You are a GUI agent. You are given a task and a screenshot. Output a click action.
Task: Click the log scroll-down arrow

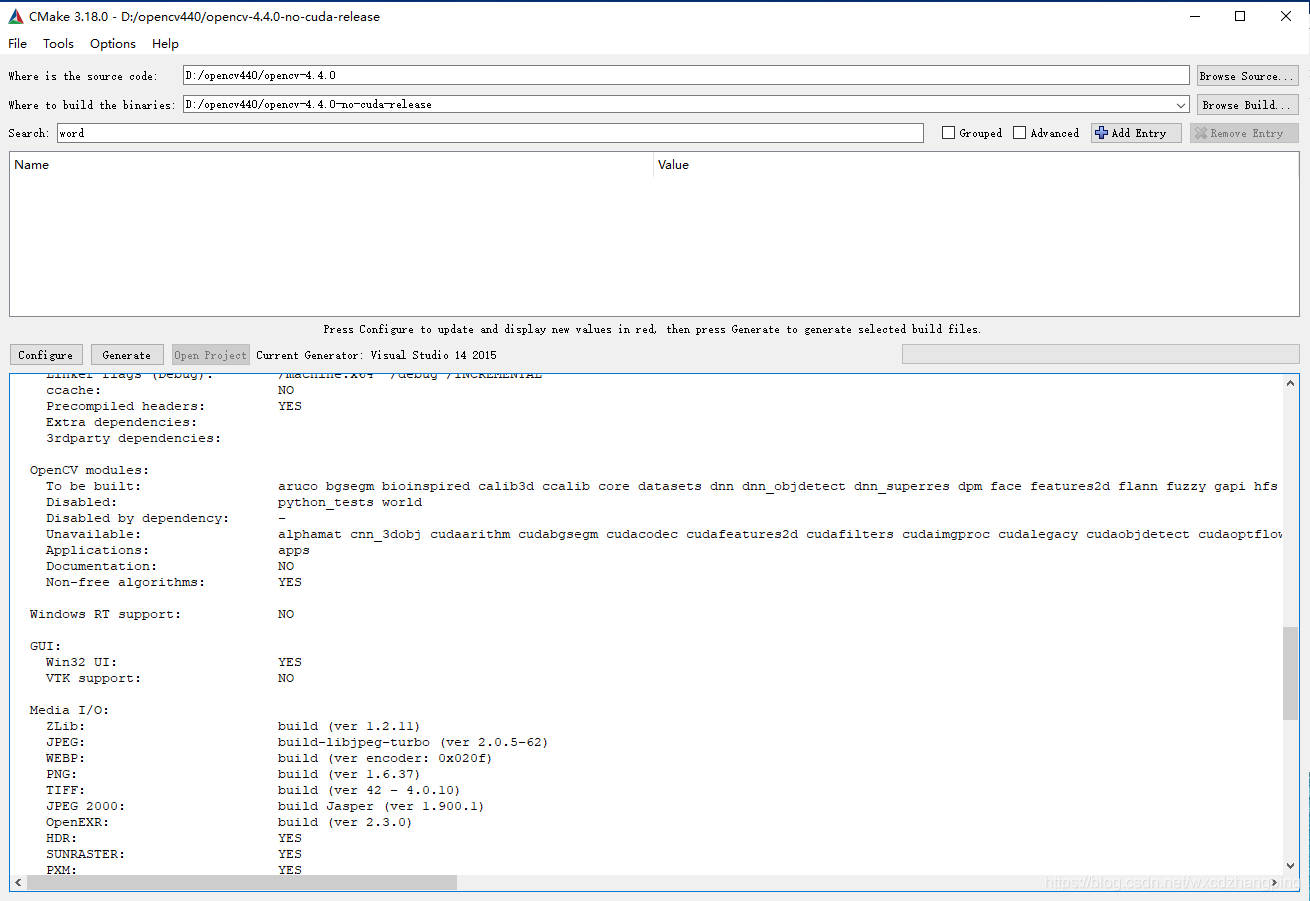tap(1291, 867)
